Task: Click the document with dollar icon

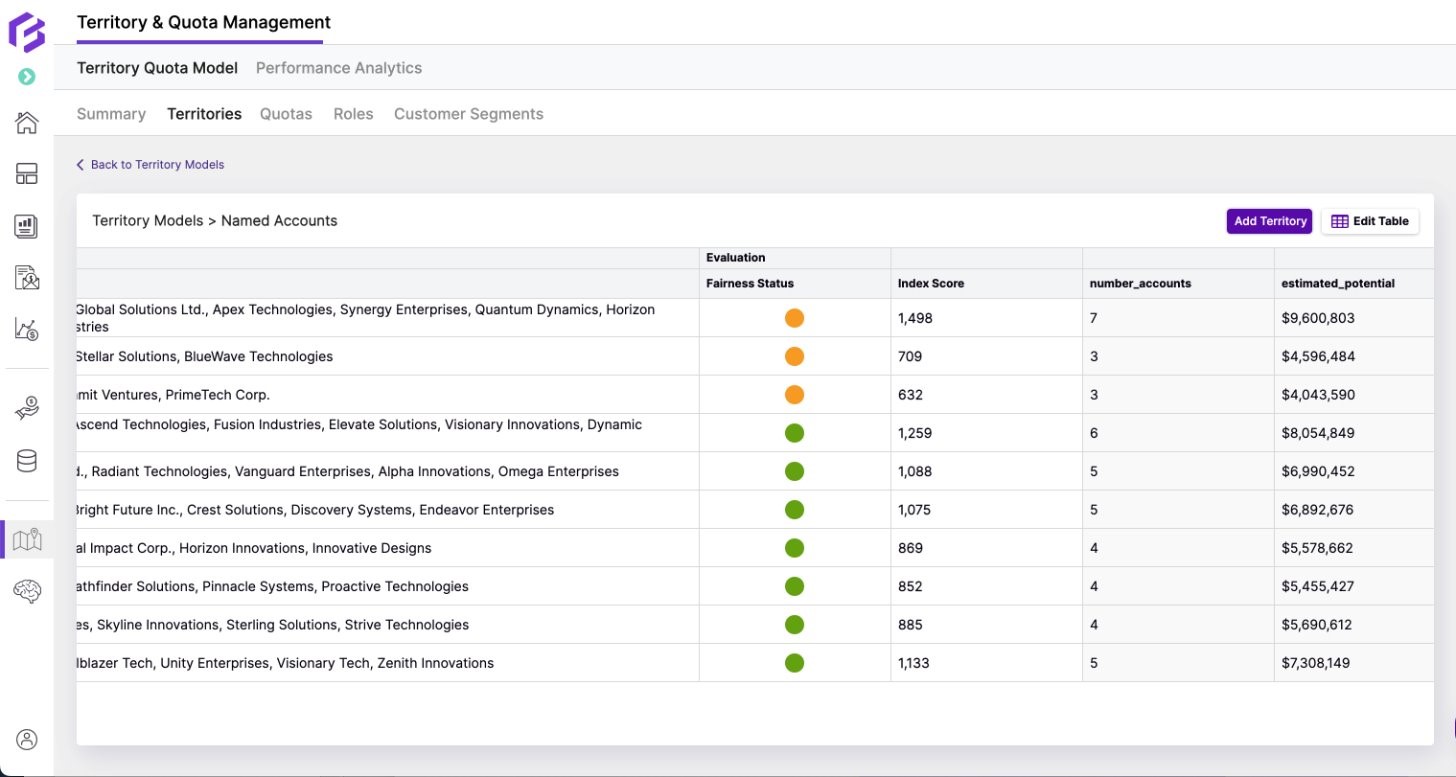Action: tap(27, 277)
